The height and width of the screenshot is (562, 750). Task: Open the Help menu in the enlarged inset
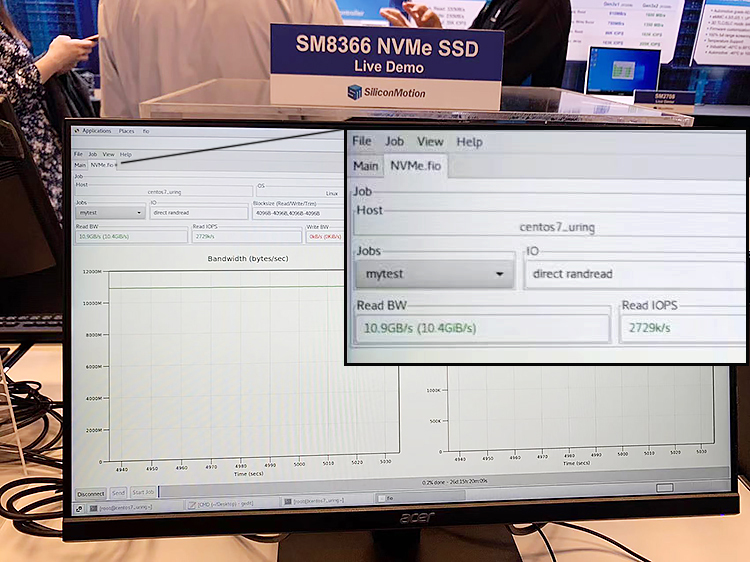click(x=469, y=142)
